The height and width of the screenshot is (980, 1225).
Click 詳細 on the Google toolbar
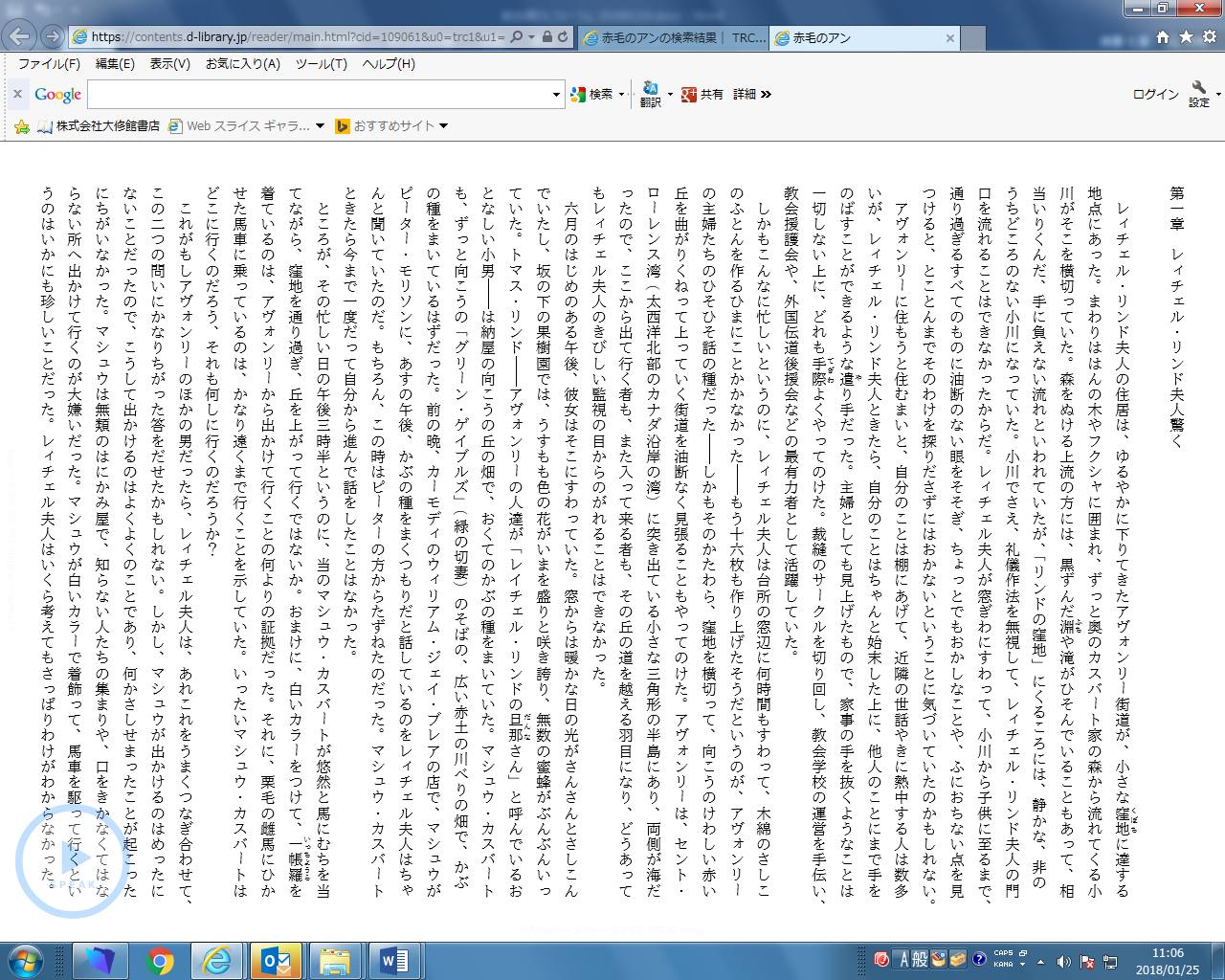[745, 94]
